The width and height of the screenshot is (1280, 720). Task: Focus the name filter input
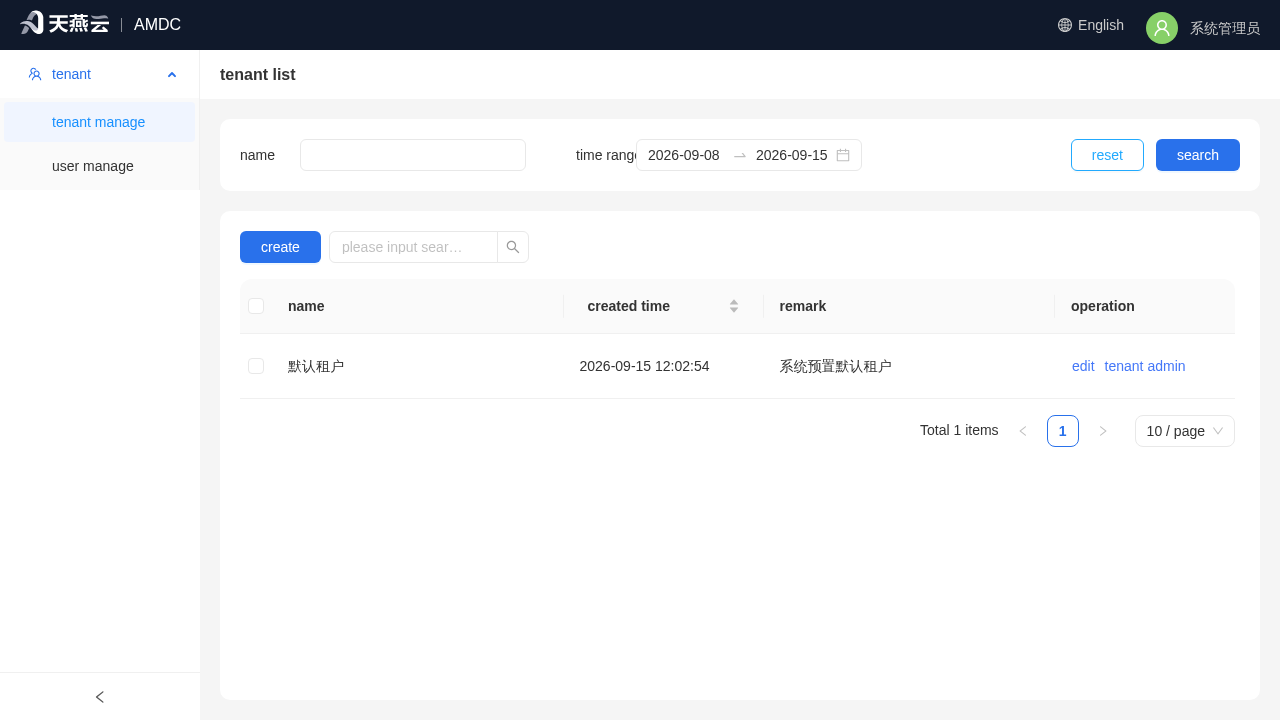[x=413, y=155]
